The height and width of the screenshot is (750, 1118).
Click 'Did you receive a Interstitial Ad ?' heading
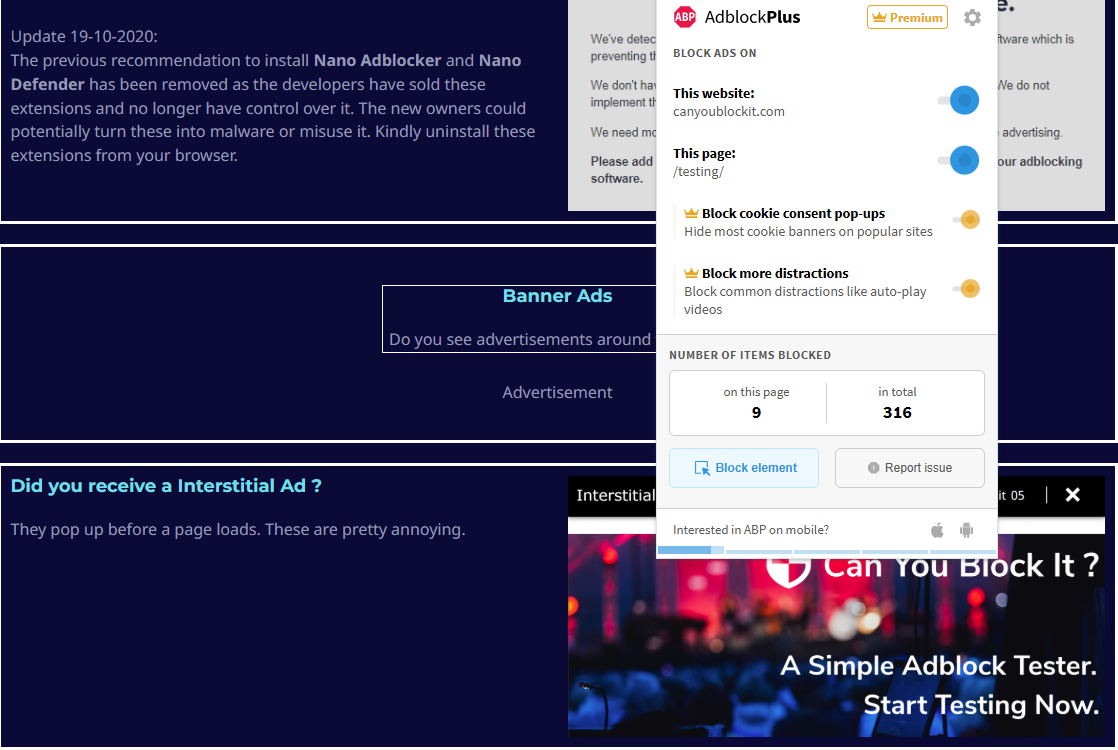pyautogui.click(x=166, y=486)
